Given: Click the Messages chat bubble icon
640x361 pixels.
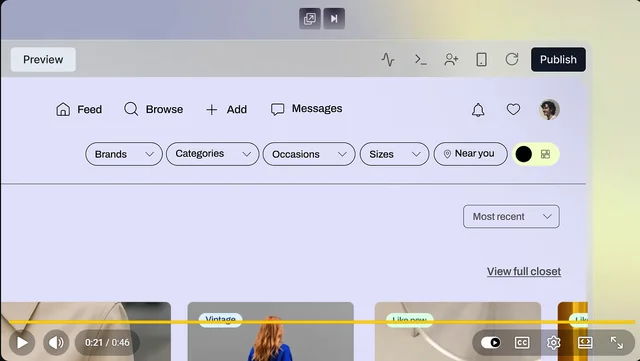Looking at the screenshot, I should coord(278,109).
